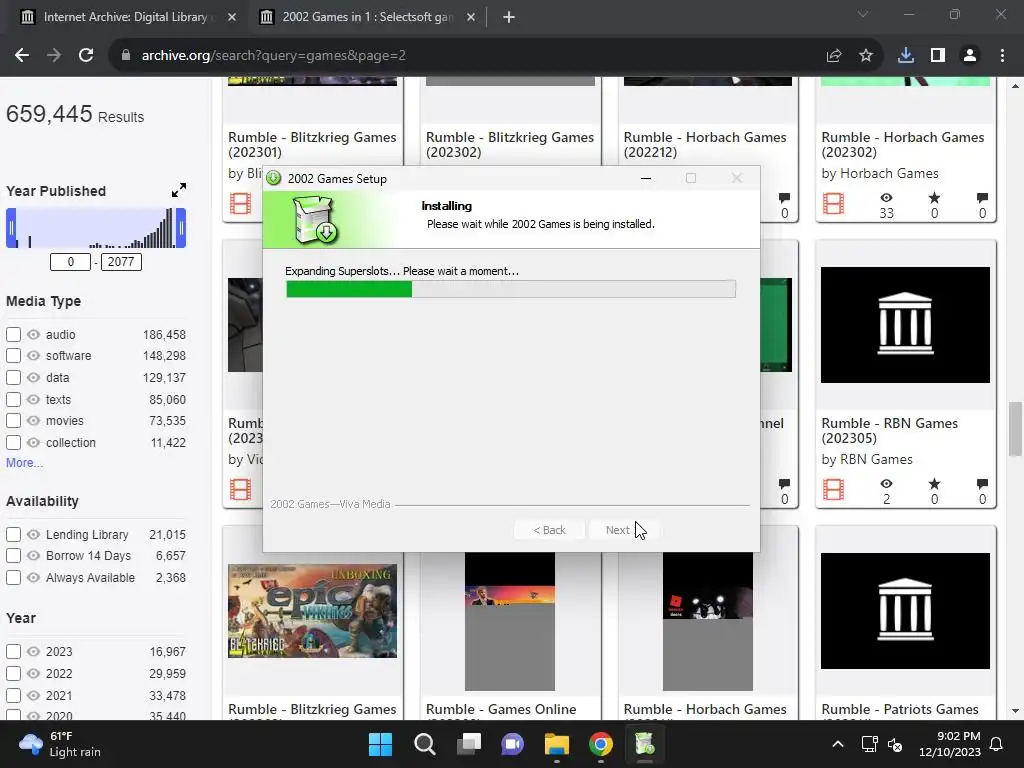Check the Lending Library availability filter

[13, 534]
